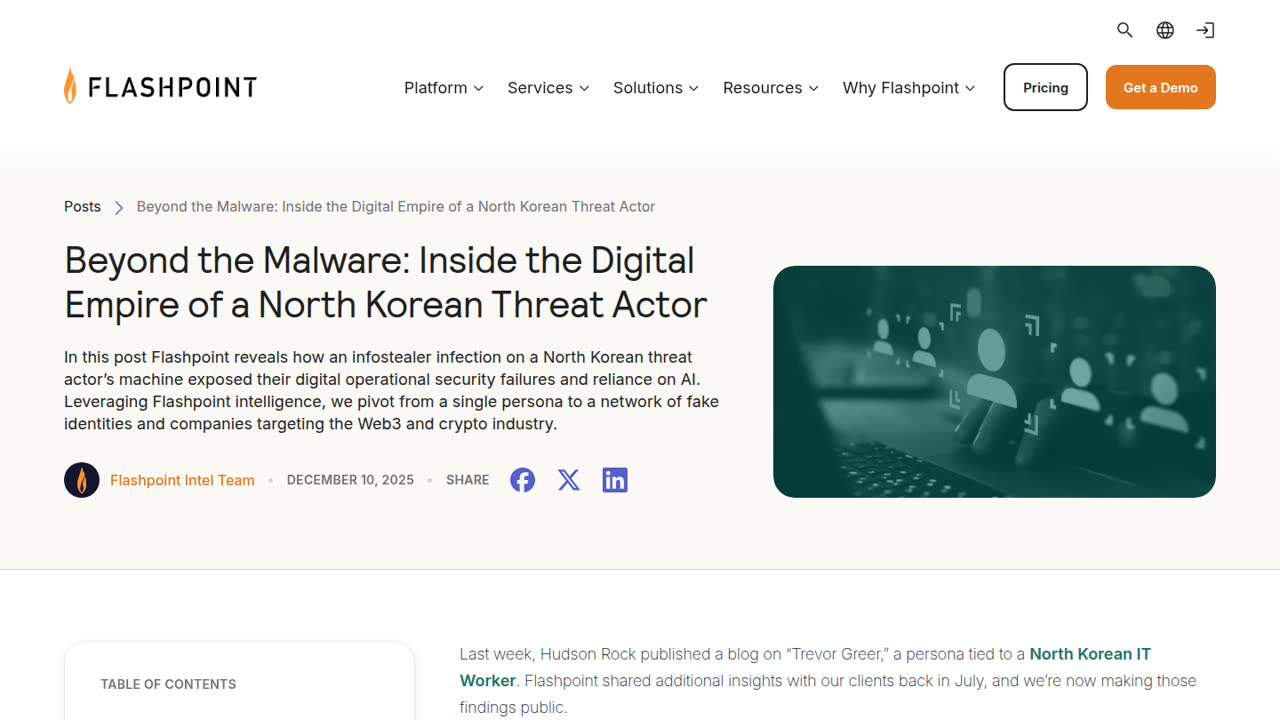Click the Flashpoint Intel Team avatar
This screenshot has height=720, width=1280.
82,480
